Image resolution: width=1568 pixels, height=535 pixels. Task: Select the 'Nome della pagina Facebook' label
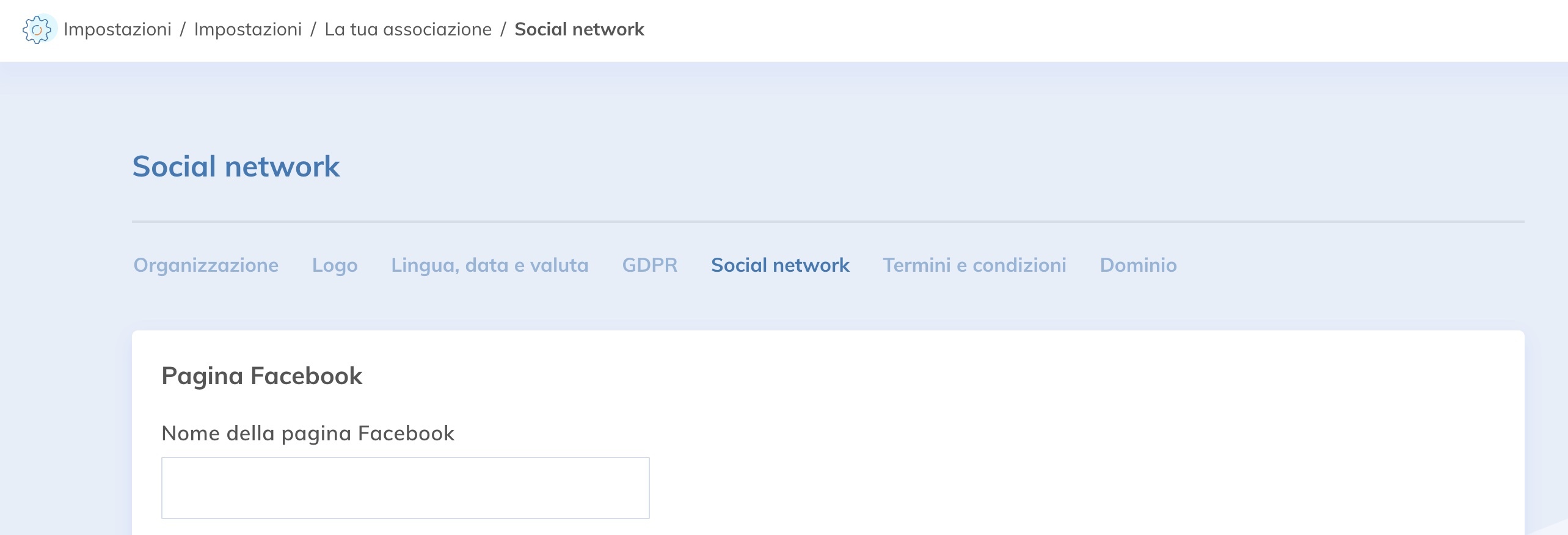pyautogui.click(x=308, y=433)
